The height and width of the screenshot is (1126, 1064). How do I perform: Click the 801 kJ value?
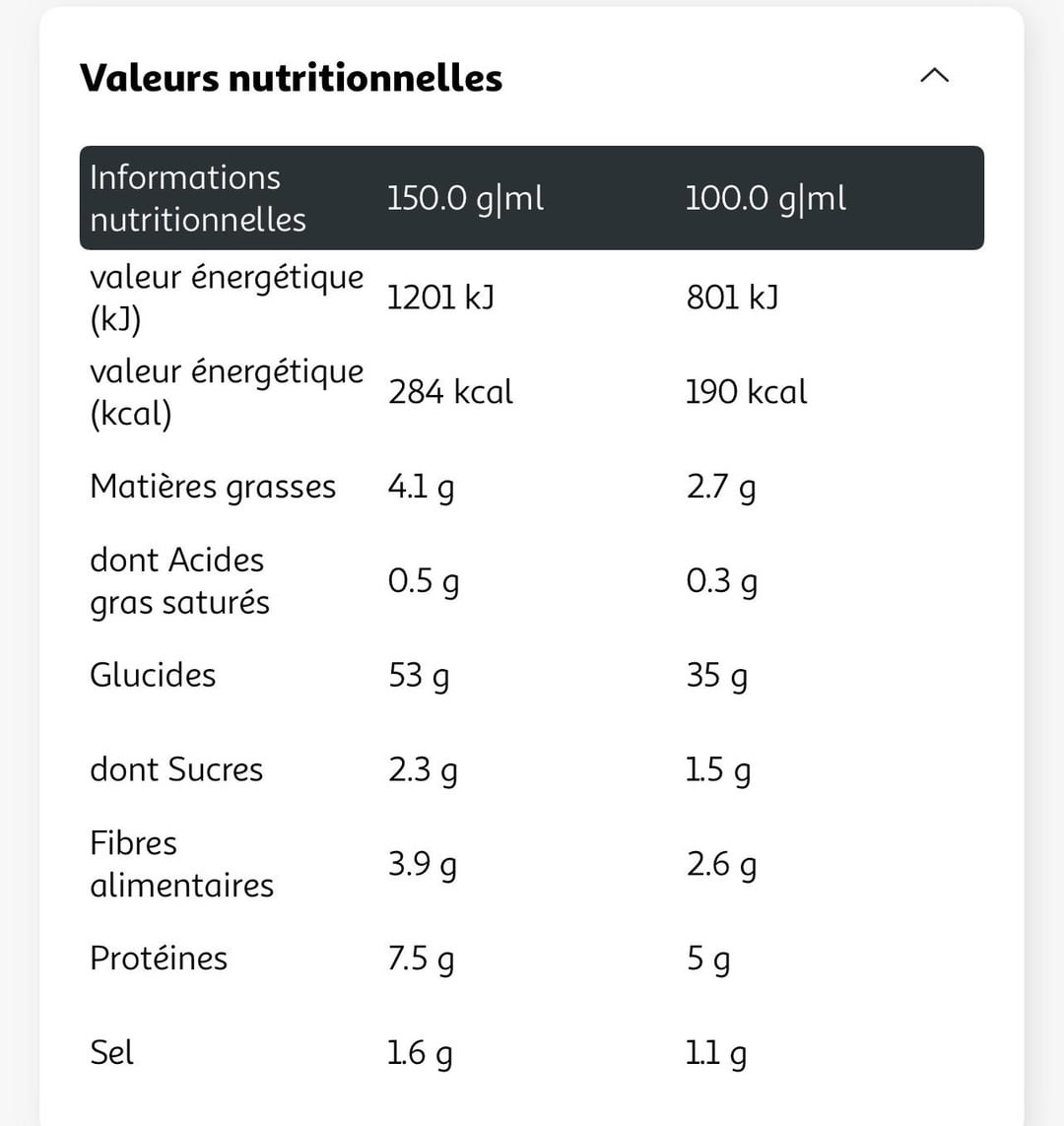(732, 298)
